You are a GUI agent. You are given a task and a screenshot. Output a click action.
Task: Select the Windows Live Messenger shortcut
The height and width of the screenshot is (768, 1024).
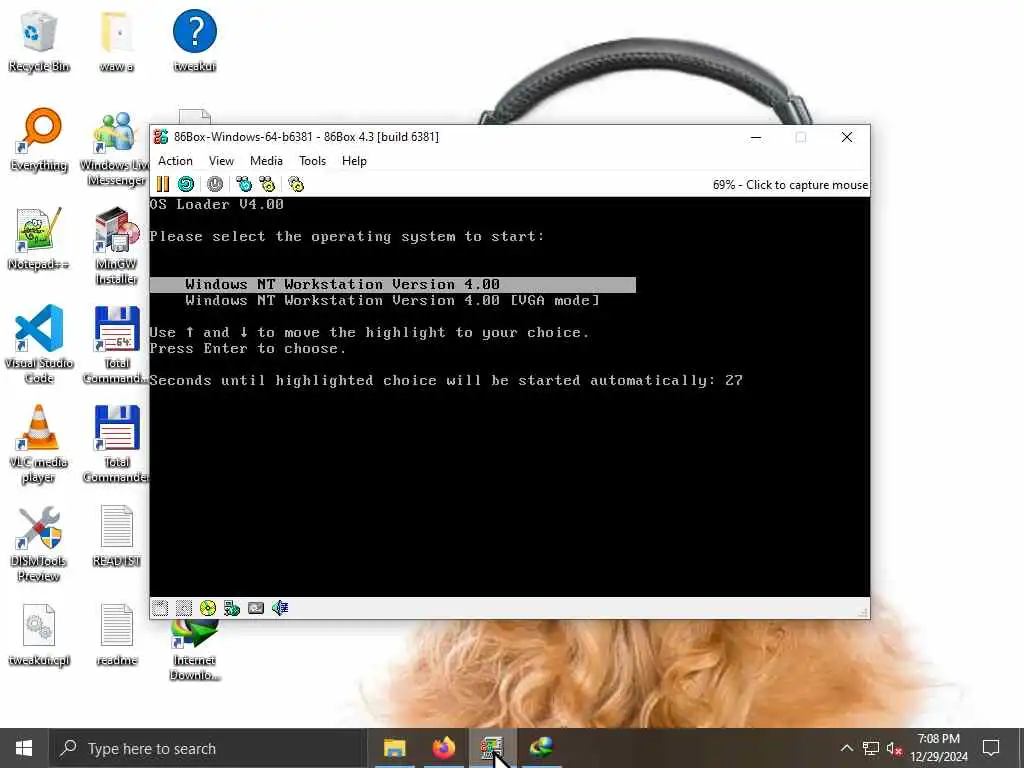tap(116, 148)
